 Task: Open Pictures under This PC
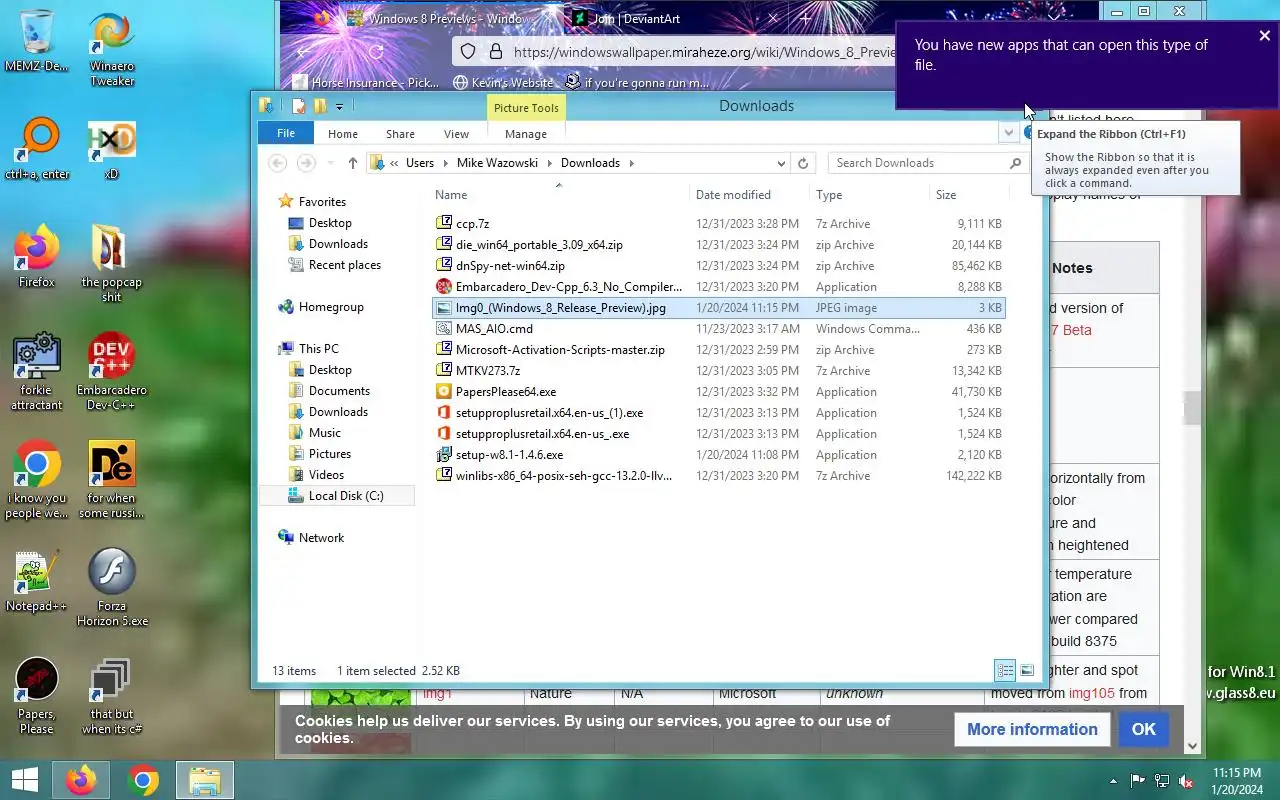point(329,454)
